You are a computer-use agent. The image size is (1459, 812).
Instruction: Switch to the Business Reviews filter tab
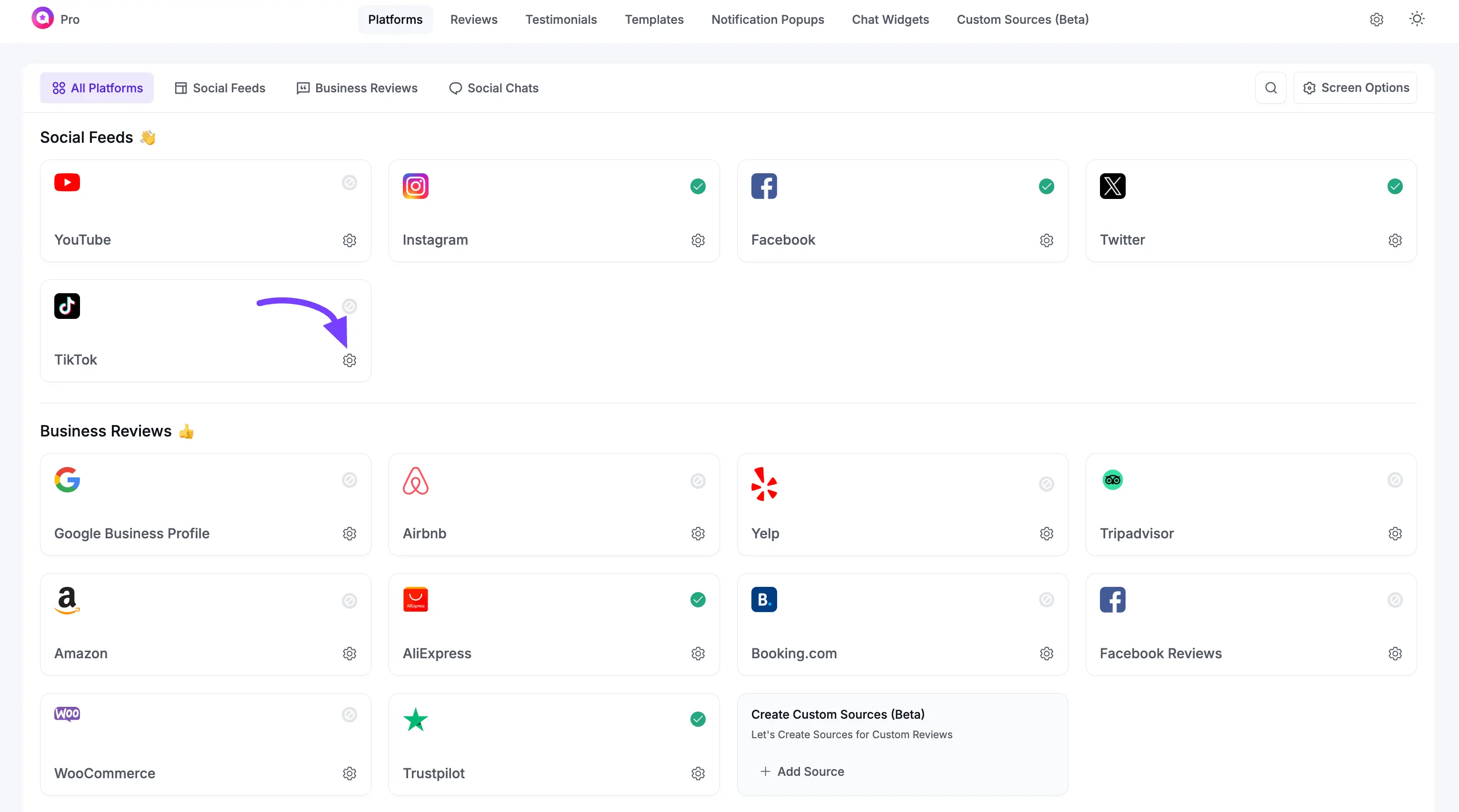(x=356, y=88)
